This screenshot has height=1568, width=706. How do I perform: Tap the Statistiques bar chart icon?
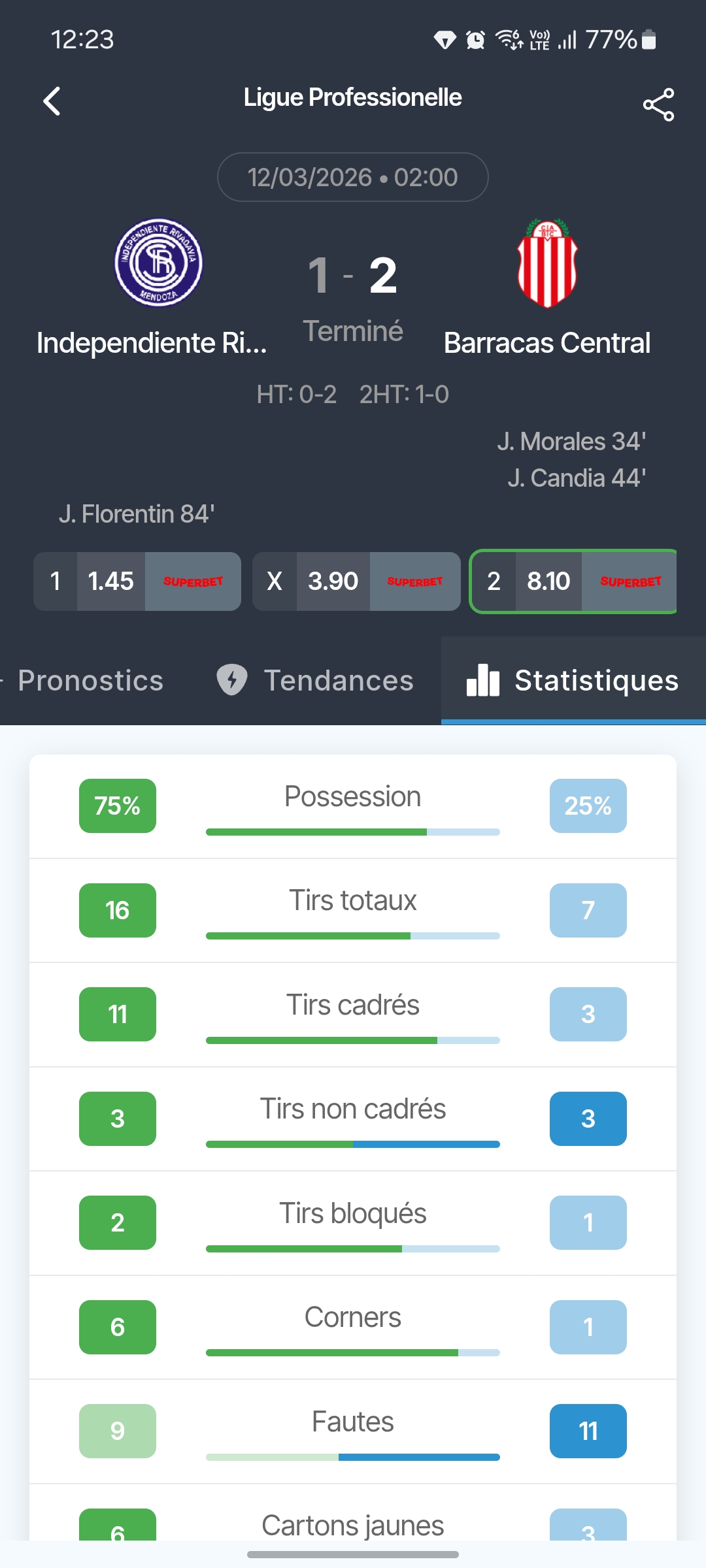click(483, 680)
